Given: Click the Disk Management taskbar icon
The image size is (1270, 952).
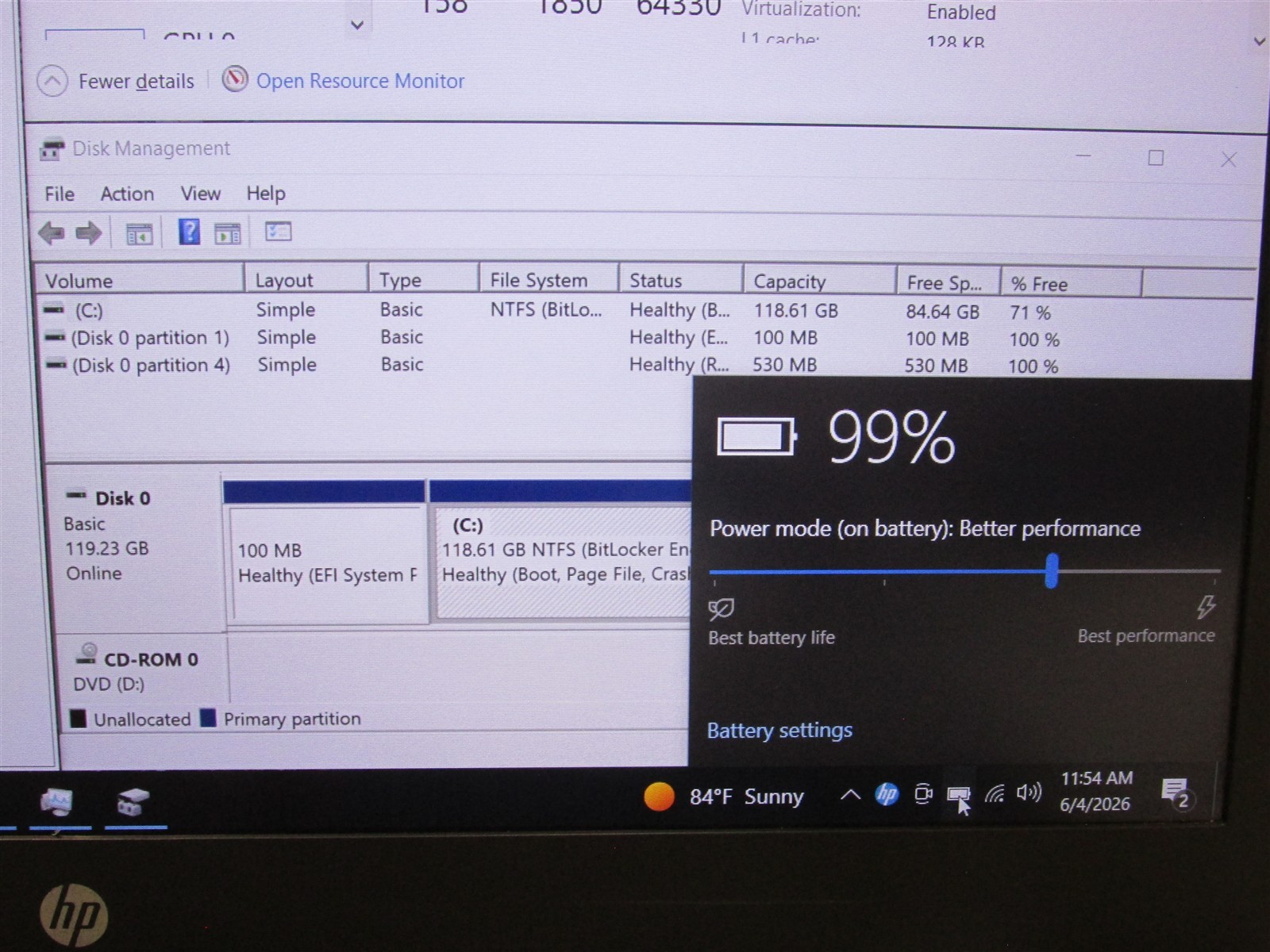Looking at the screenshot, I should pos(133,802).
